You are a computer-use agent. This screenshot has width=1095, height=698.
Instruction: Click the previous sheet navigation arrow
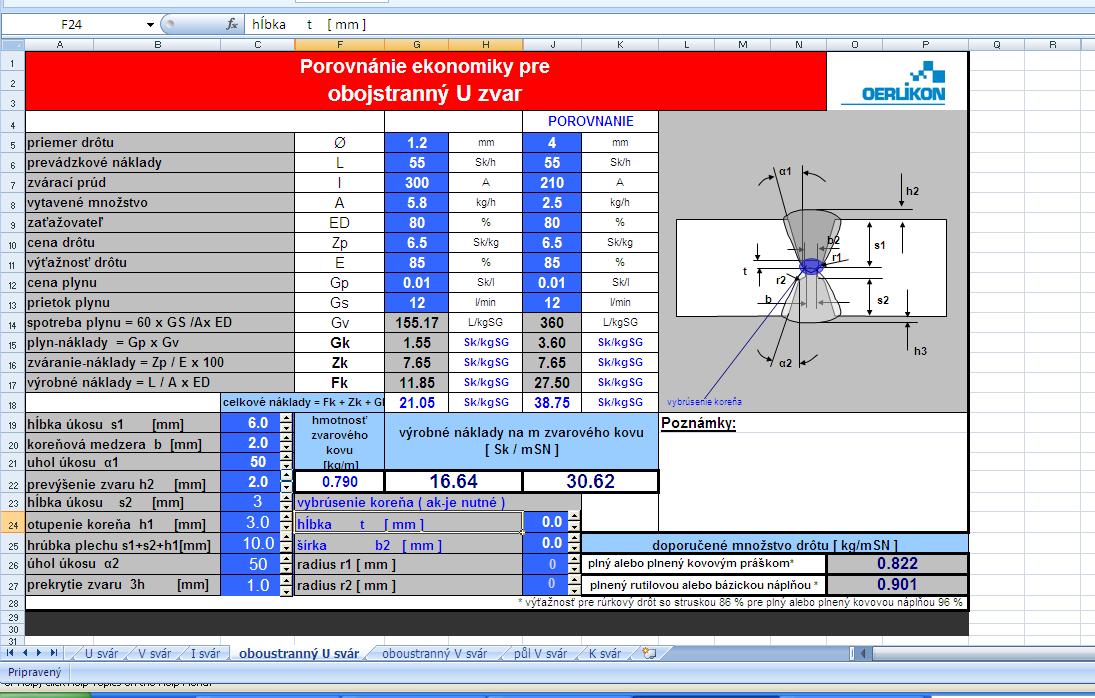tap(26, 653)
